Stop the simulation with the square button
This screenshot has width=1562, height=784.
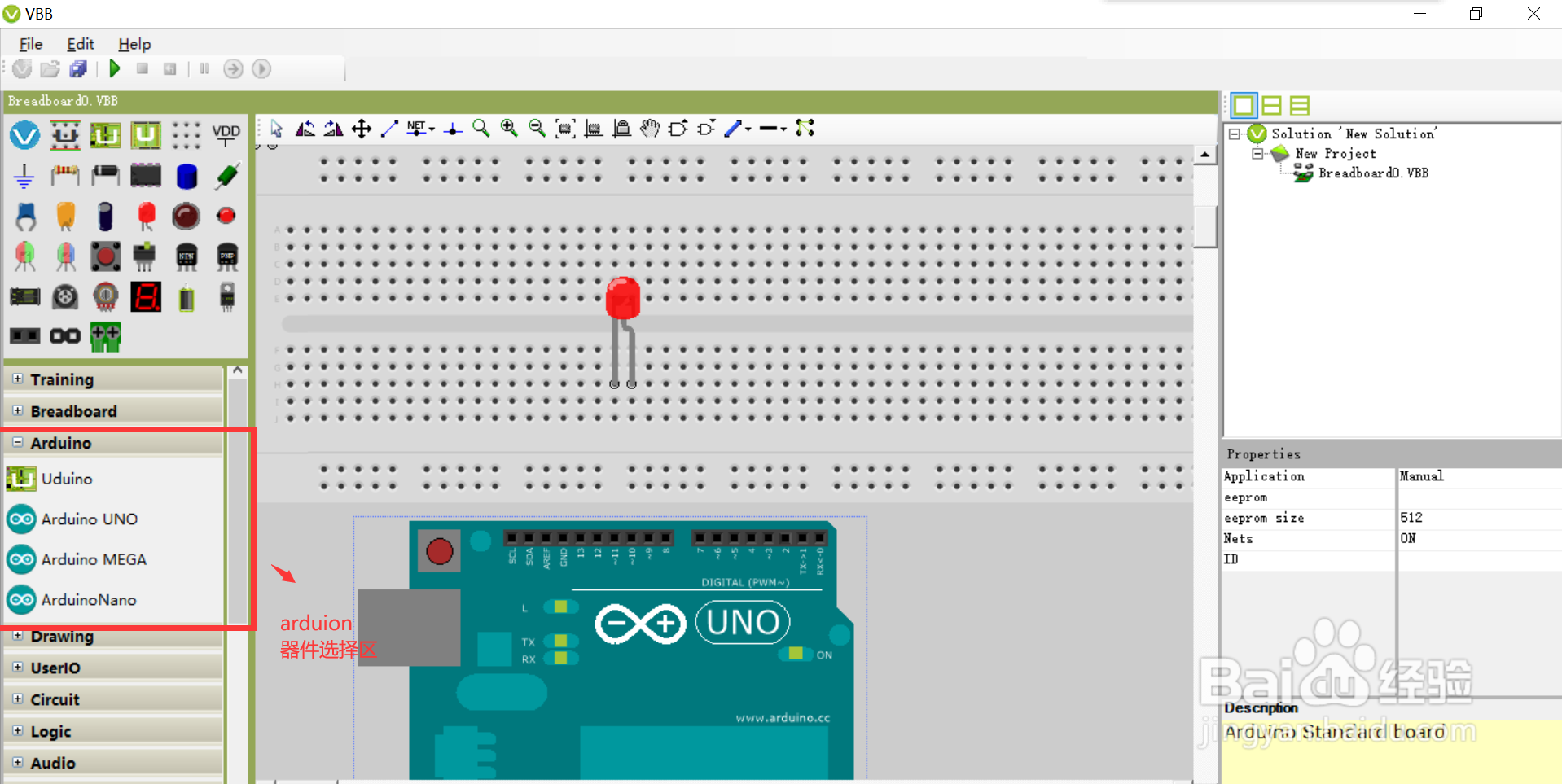[x=143, y=69]
